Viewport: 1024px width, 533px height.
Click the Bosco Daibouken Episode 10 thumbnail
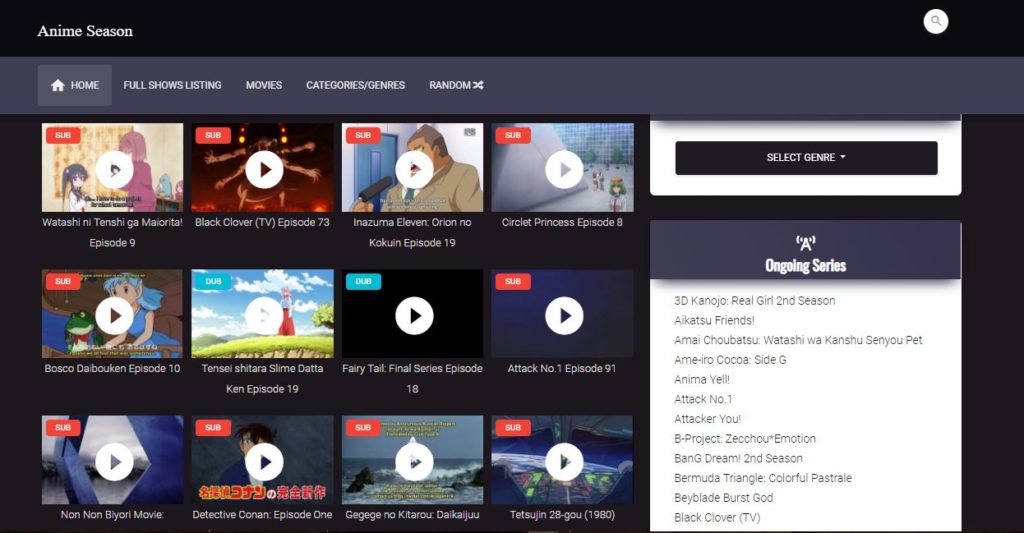[112, 315]
